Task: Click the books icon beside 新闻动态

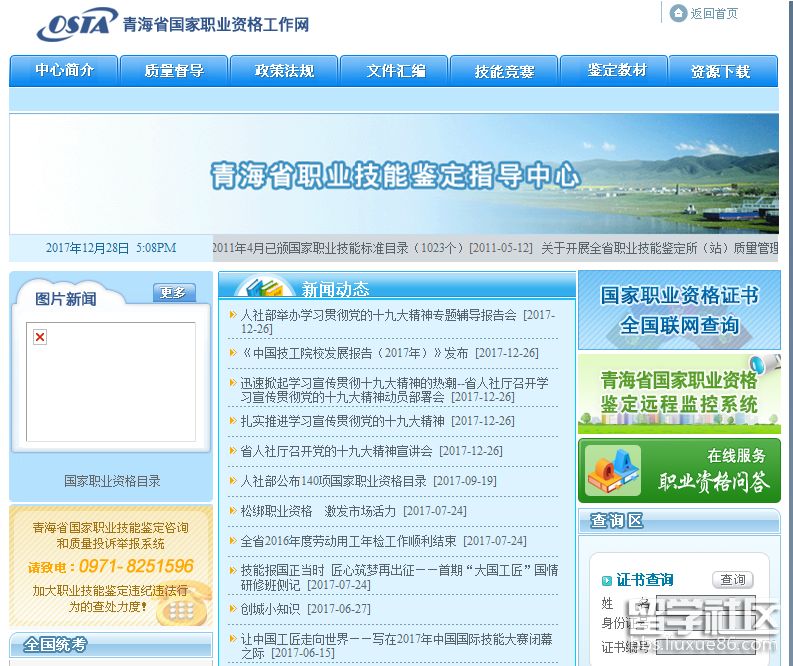Action: pyautogui.click(x=264, y=287)
